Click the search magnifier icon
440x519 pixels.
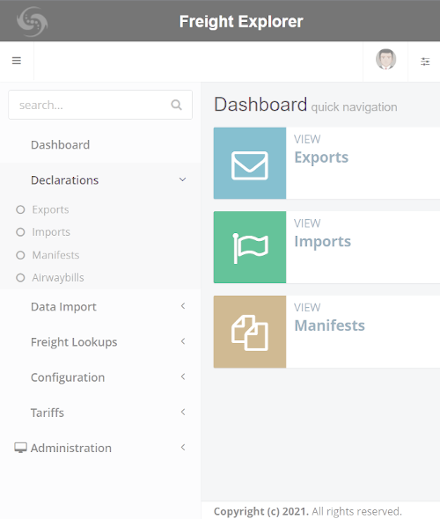[x=176, y=105]
